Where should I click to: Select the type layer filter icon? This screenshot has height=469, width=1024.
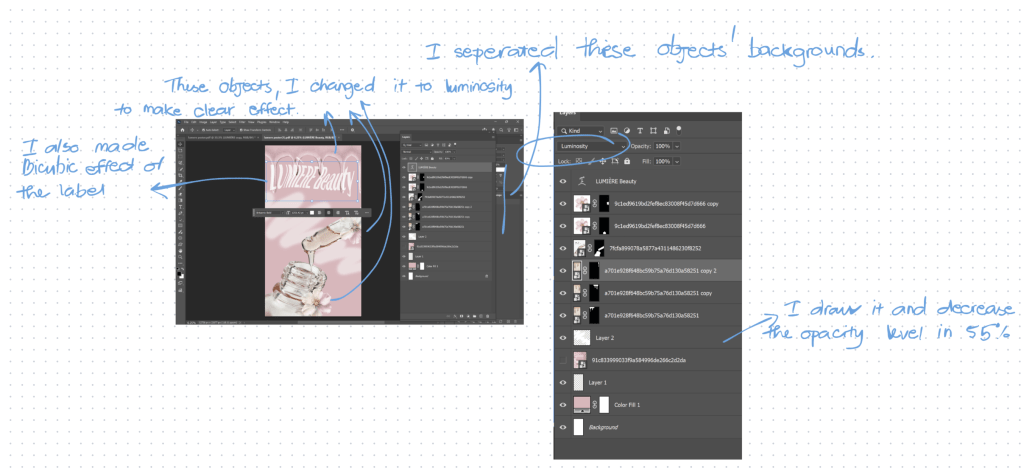(640, 130)
